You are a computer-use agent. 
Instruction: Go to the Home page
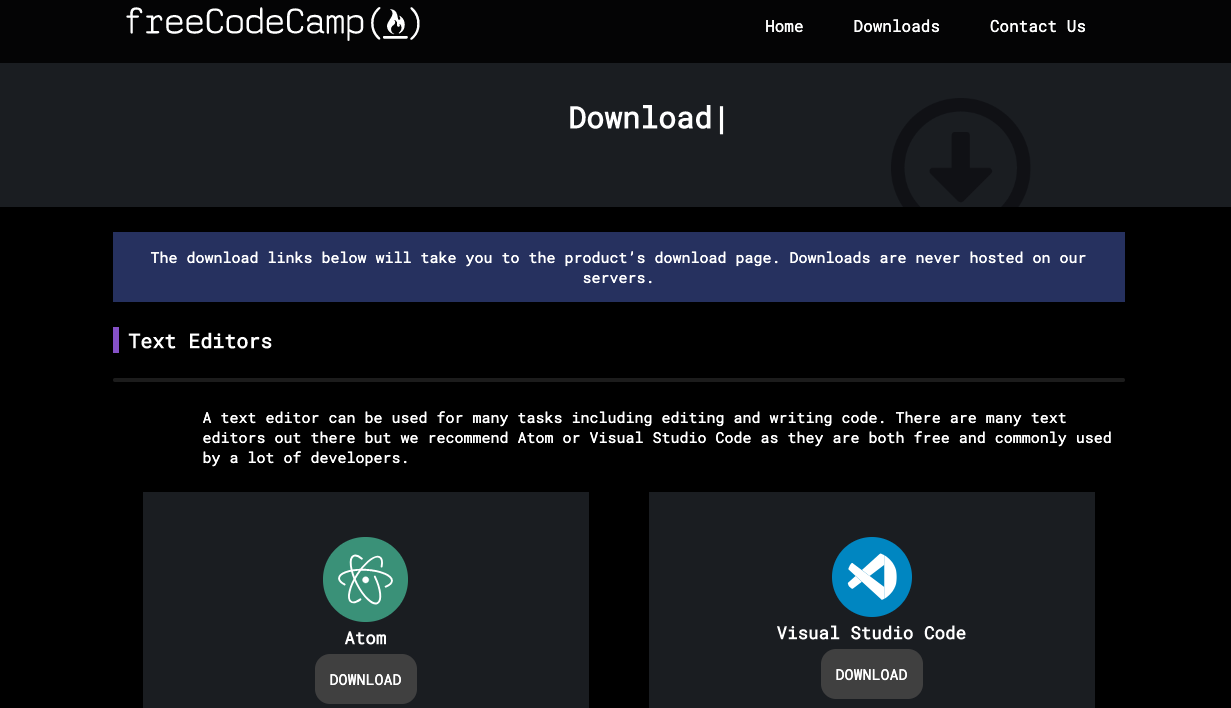784,27
